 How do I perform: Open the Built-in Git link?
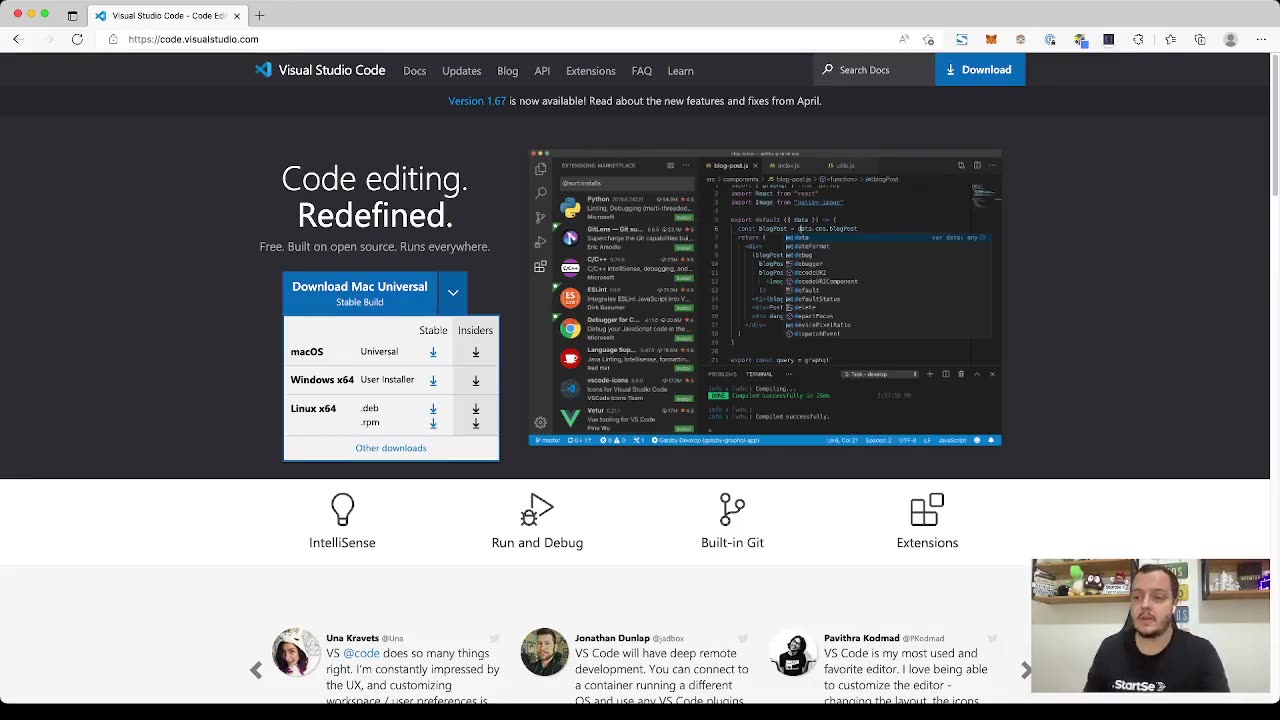point(732,543)
